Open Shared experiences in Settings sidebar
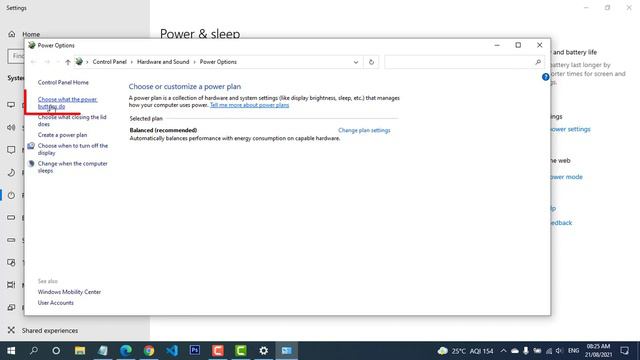 click(49, 330)
